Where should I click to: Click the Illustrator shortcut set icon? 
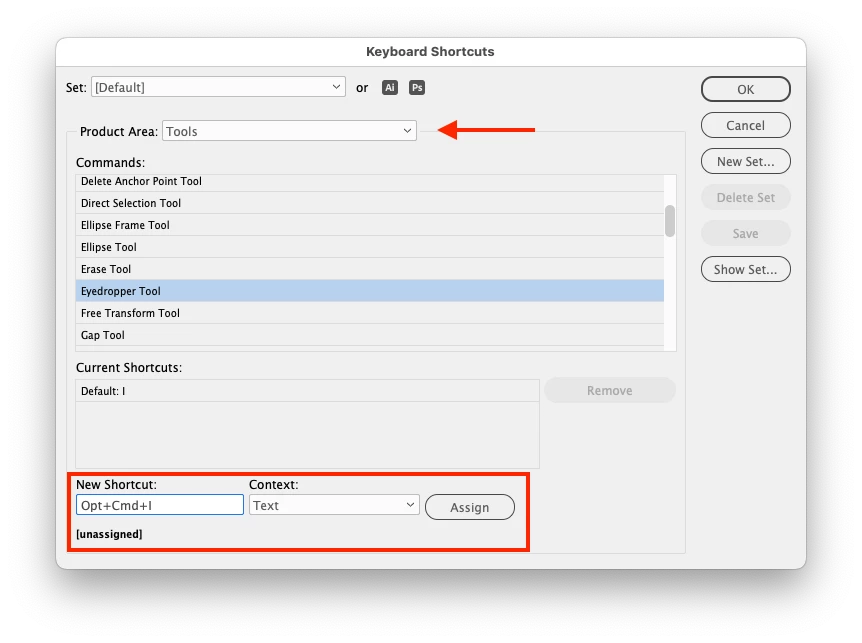coord(390,87)
